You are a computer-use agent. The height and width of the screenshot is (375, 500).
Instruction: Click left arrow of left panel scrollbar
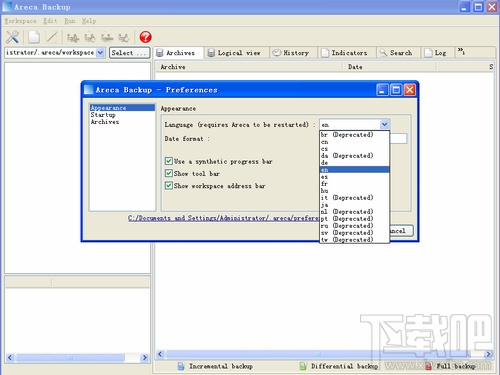coord(10,358)
